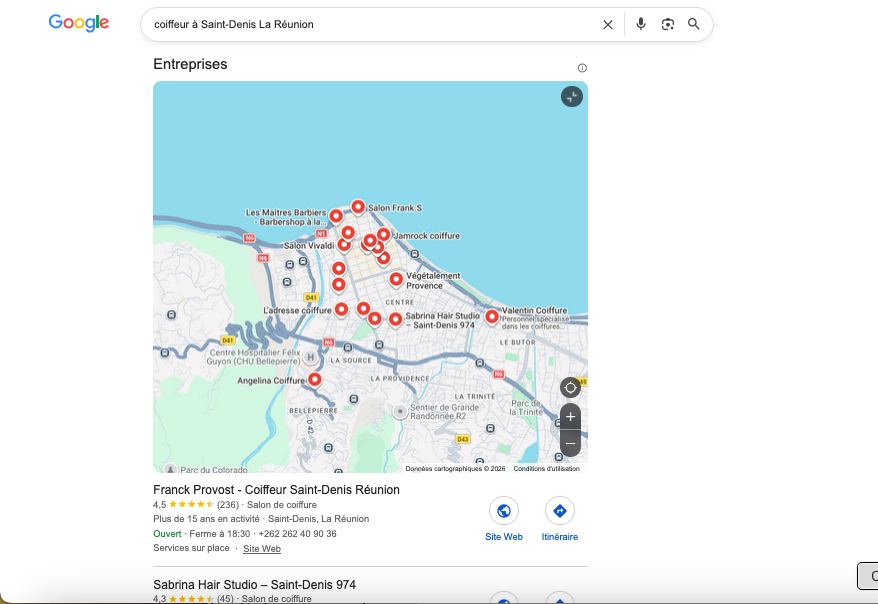Click the Ouvert status text
The image size is (878, 604).
pos(167,533)
